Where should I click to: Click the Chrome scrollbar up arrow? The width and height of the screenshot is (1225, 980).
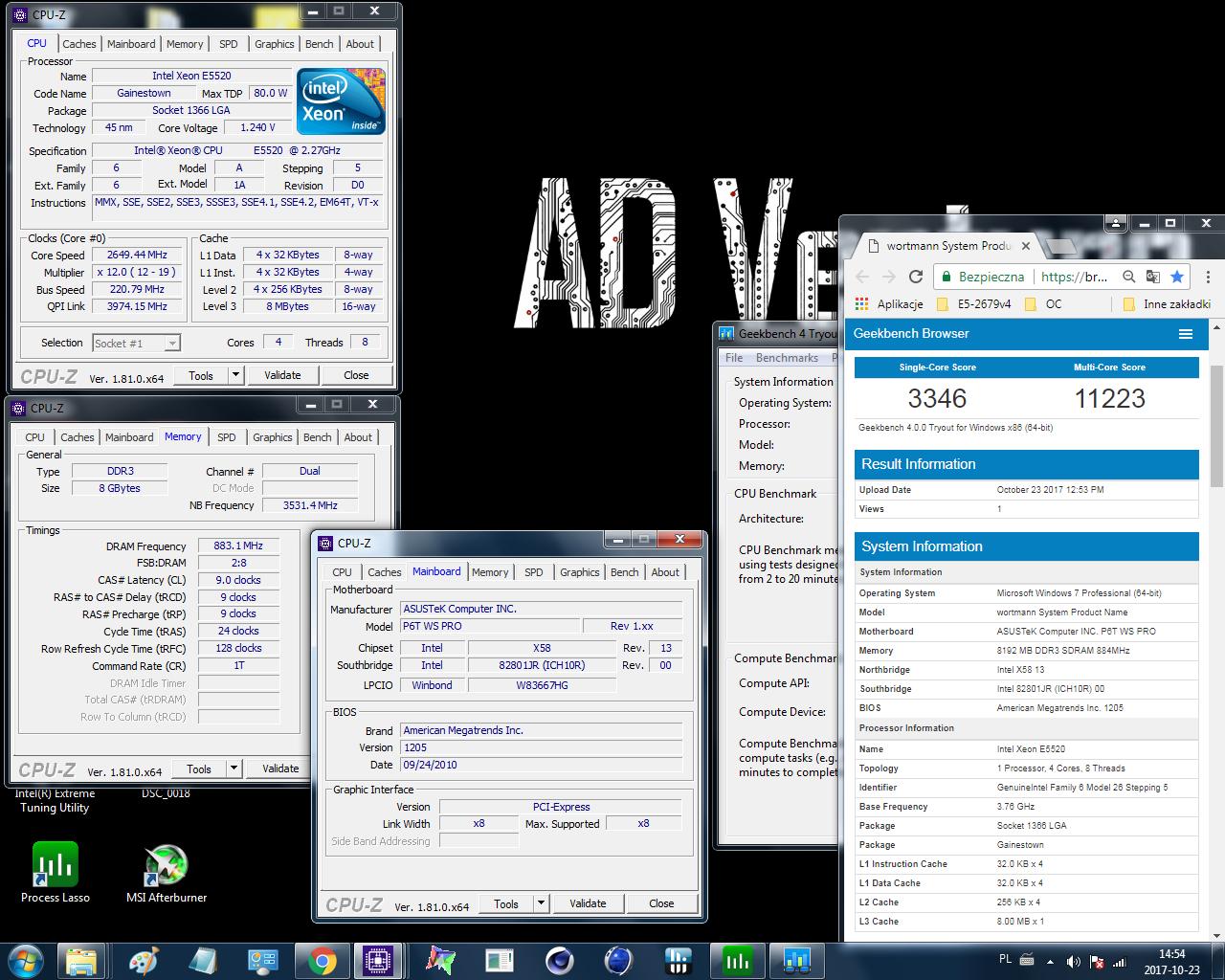coord(1216,326)
